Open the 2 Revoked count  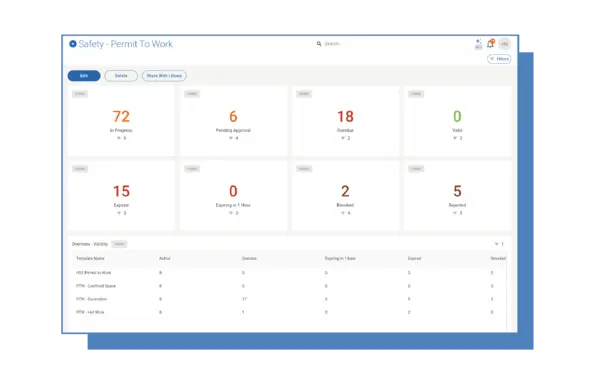point(345,191)
